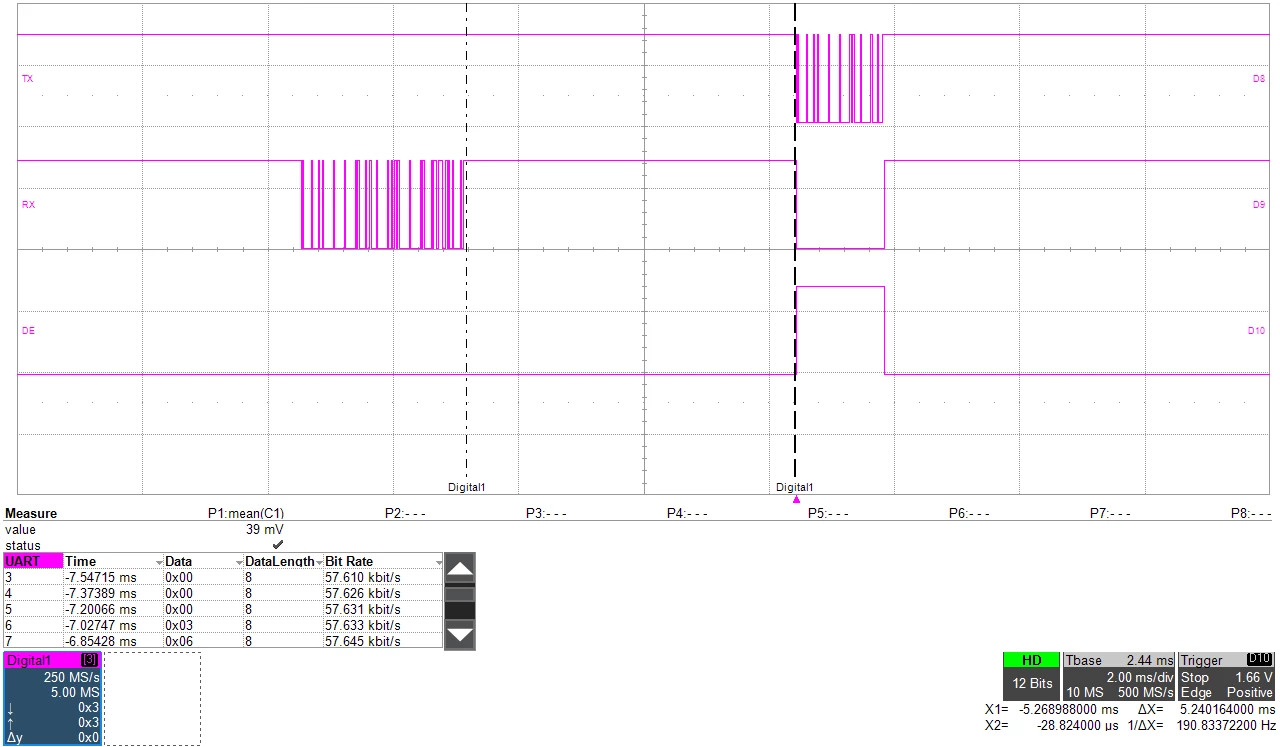Image resolution: width=1280 pixels, height=747 pixels.
Task: Click the 39 mV measurement value
Action: (x=265, y=528)
